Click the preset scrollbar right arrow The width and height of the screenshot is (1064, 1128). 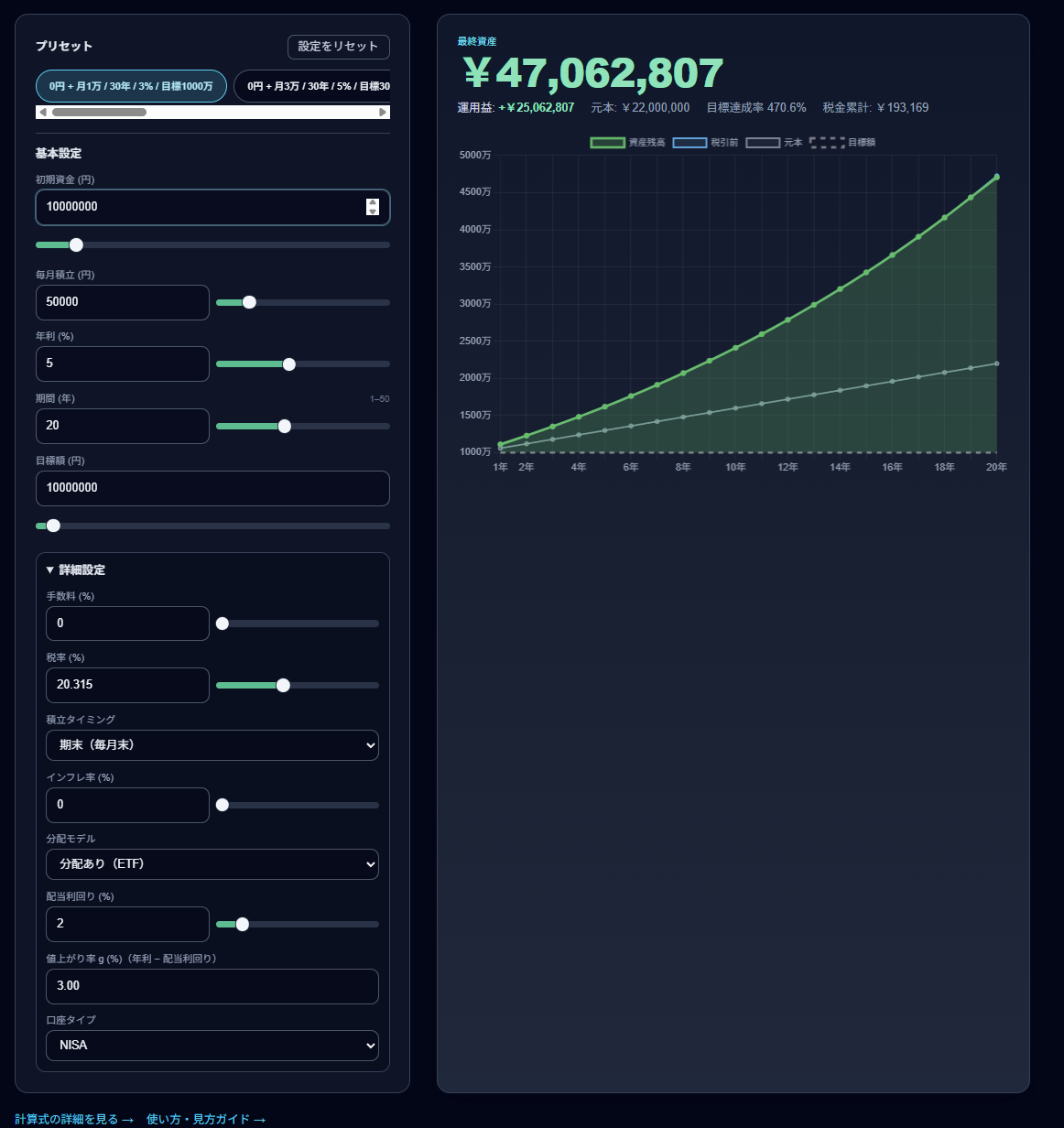coord(383,113)
